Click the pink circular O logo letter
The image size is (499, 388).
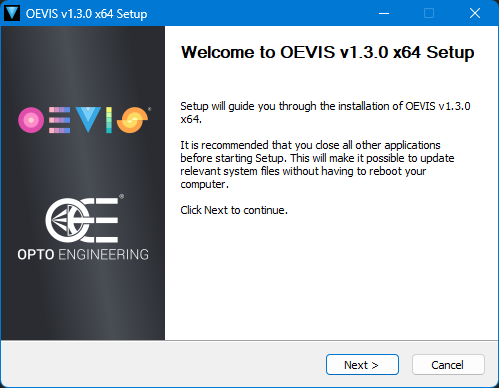[31, 120]
